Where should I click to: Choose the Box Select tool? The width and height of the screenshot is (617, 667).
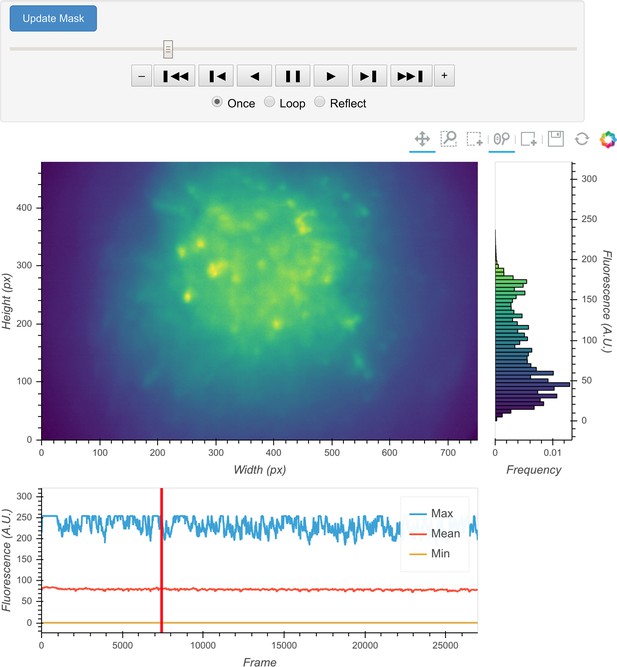point(474,139)
